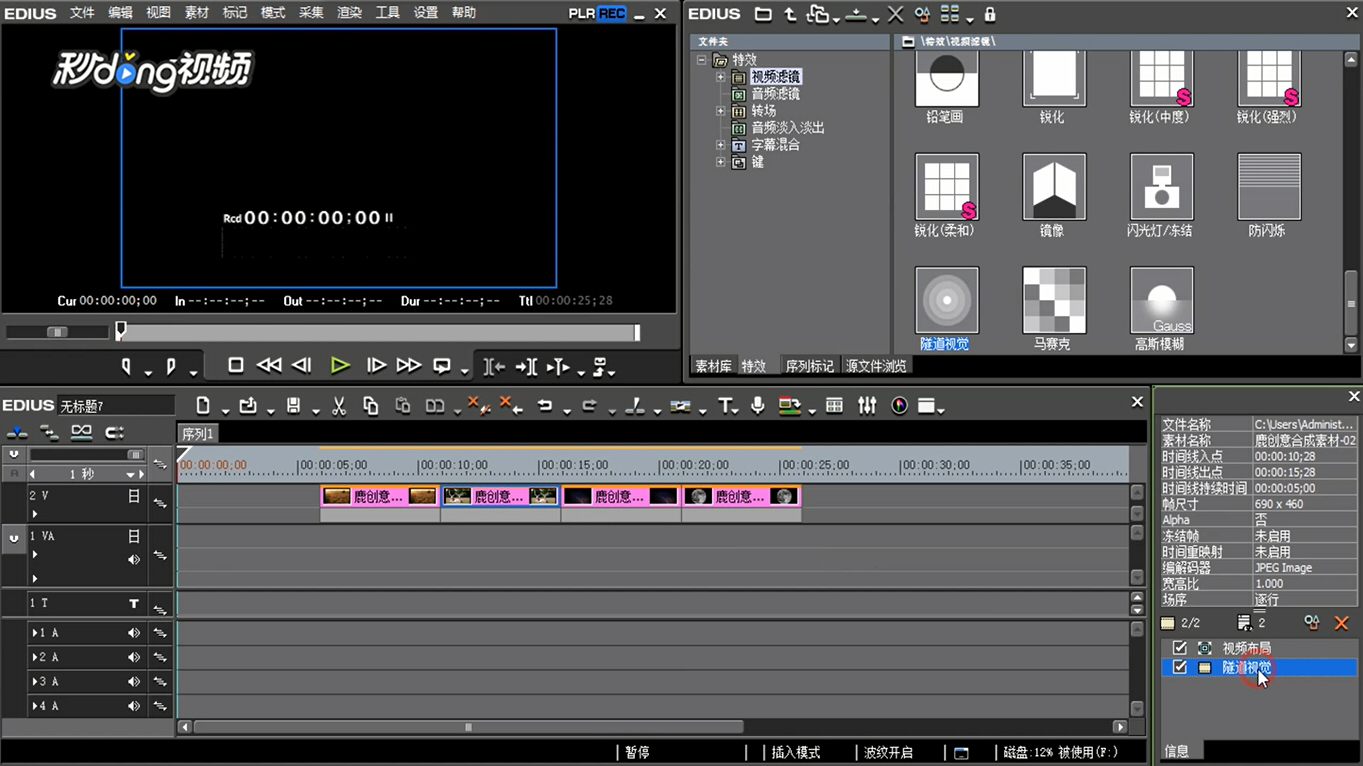Expand the 1 A audio track triangle
Viewport: 1363px width, 766px height.
coord(34,633)
